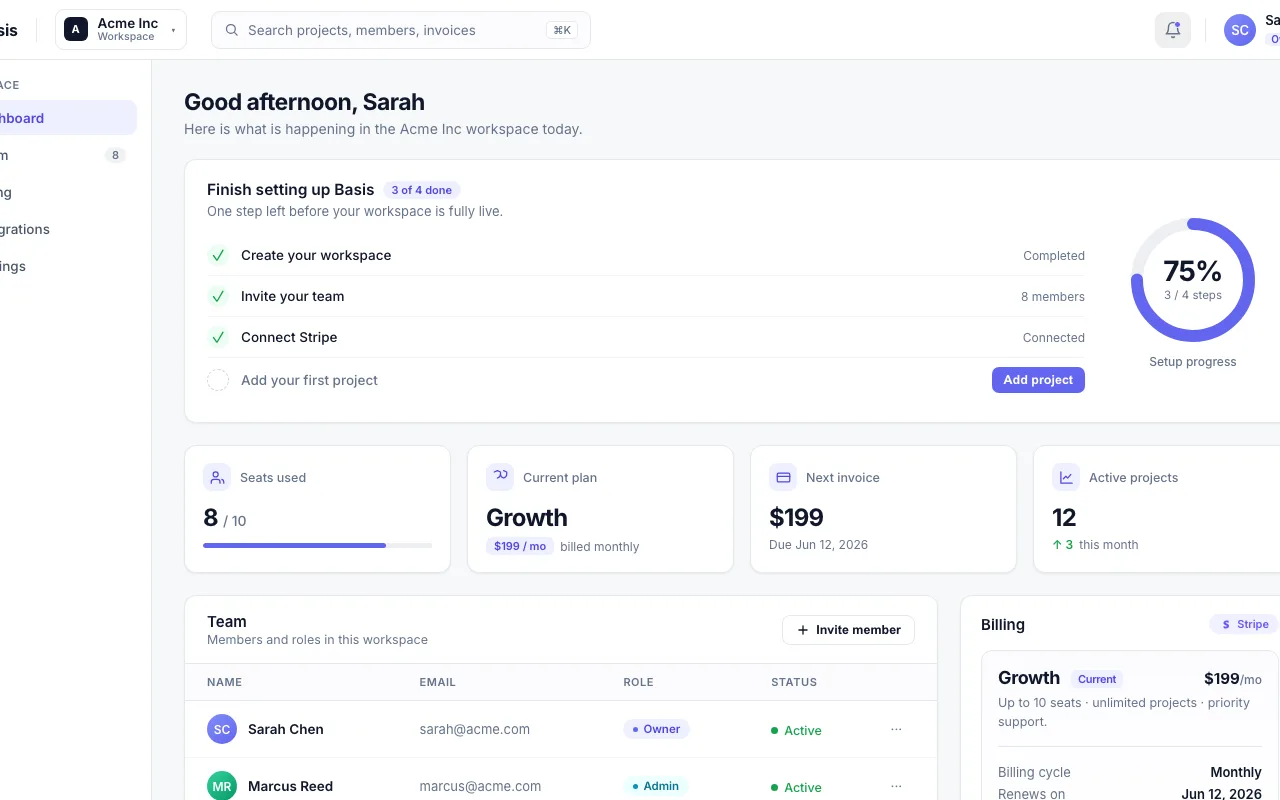Click the Invite member button
The height and width of the screenshot is (800, 1280).
[848, 630]
